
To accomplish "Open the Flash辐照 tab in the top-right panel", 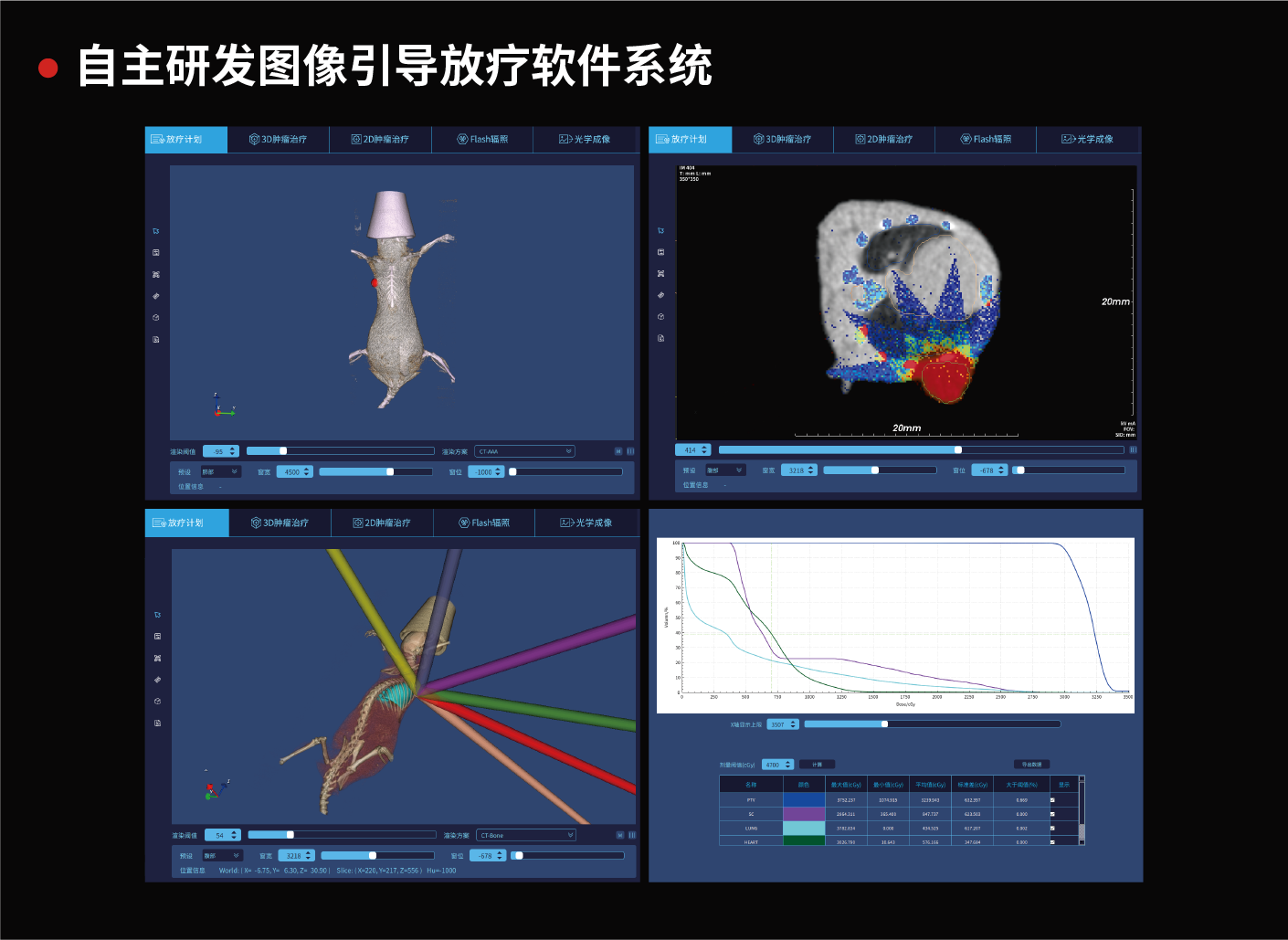I will [x=986, y=140].
